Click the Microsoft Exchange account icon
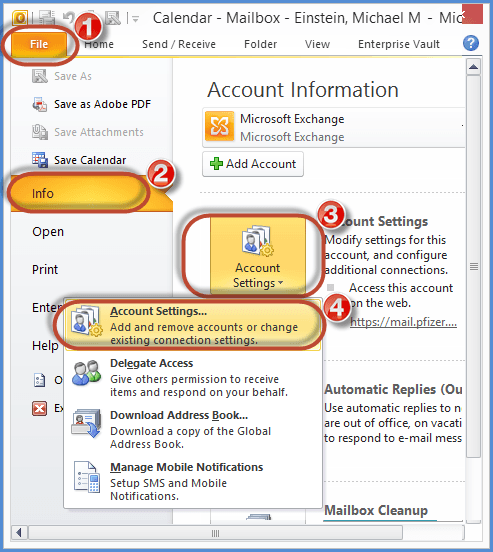Screen dimensions: 493x552 [x=219, y=126]
